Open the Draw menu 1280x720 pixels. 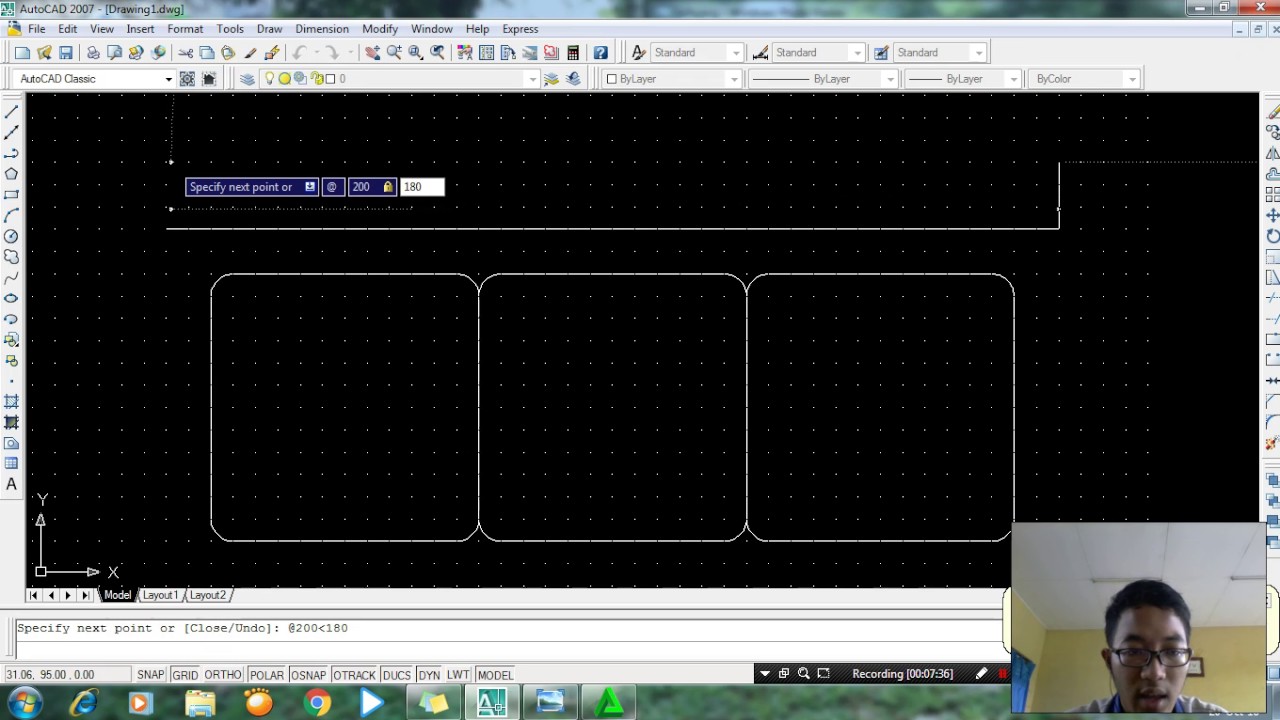click(x=269, y=29)
